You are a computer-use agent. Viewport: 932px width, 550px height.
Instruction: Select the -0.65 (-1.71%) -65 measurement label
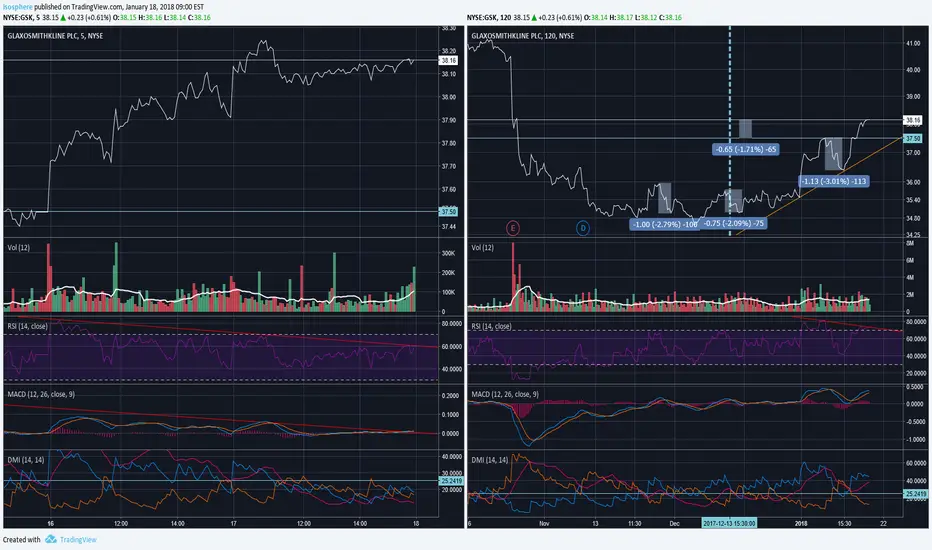pyautogui.click(x=746, y=149)
